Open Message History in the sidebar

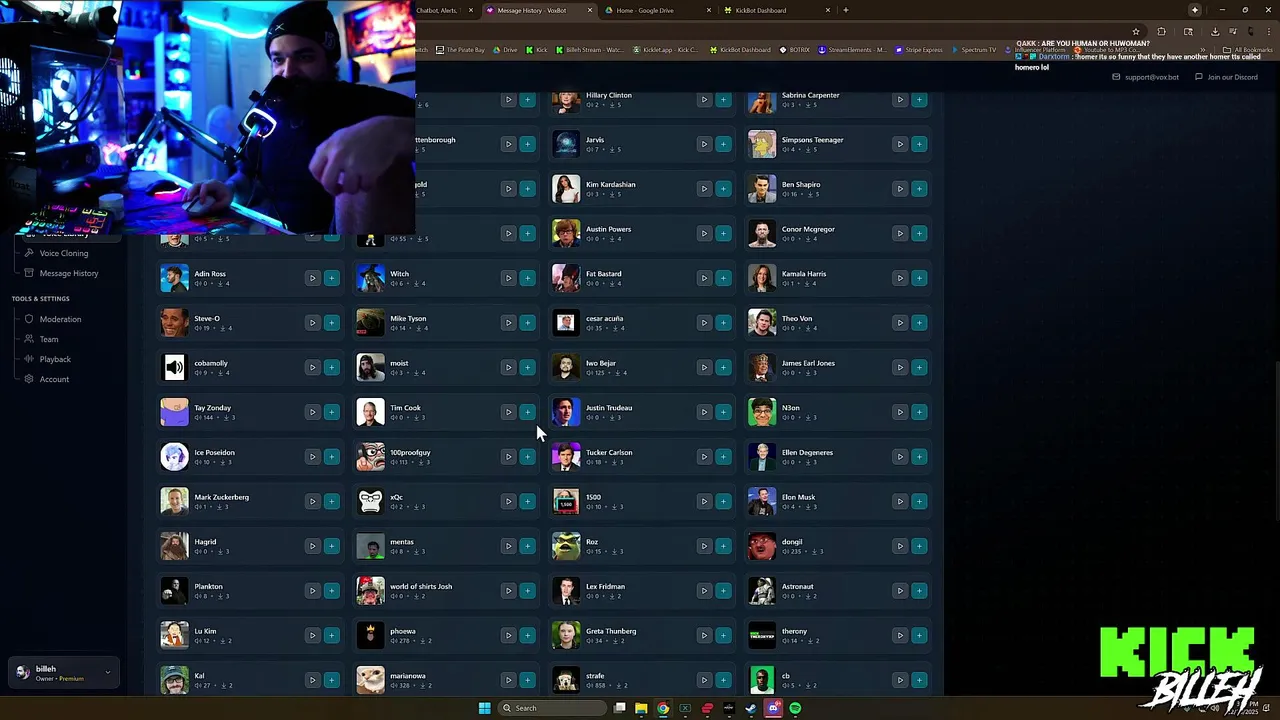click(x=68, y=273)
